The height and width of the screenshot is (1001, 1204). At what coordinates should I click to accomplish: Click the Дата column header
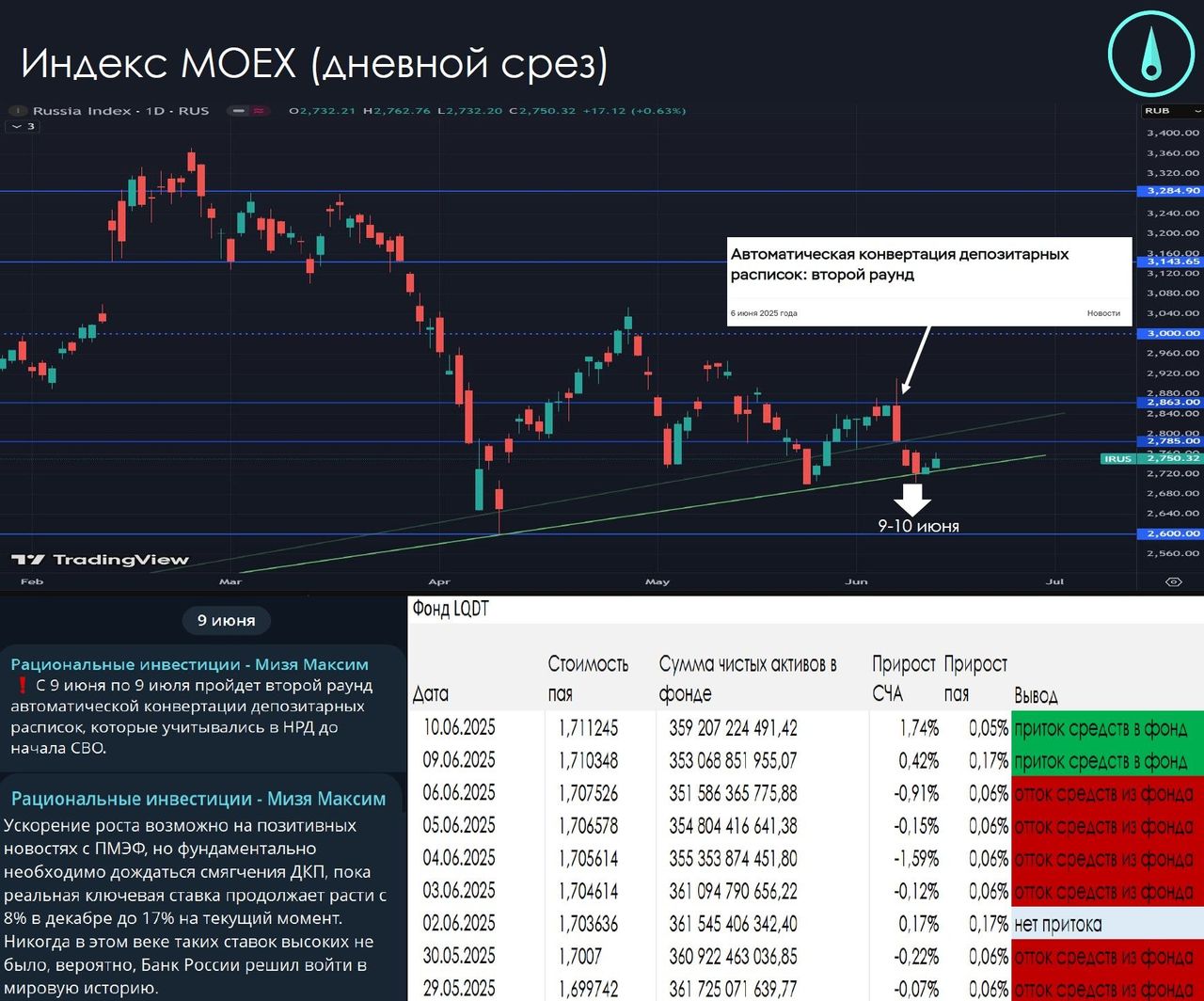click(x=430, y=694)
